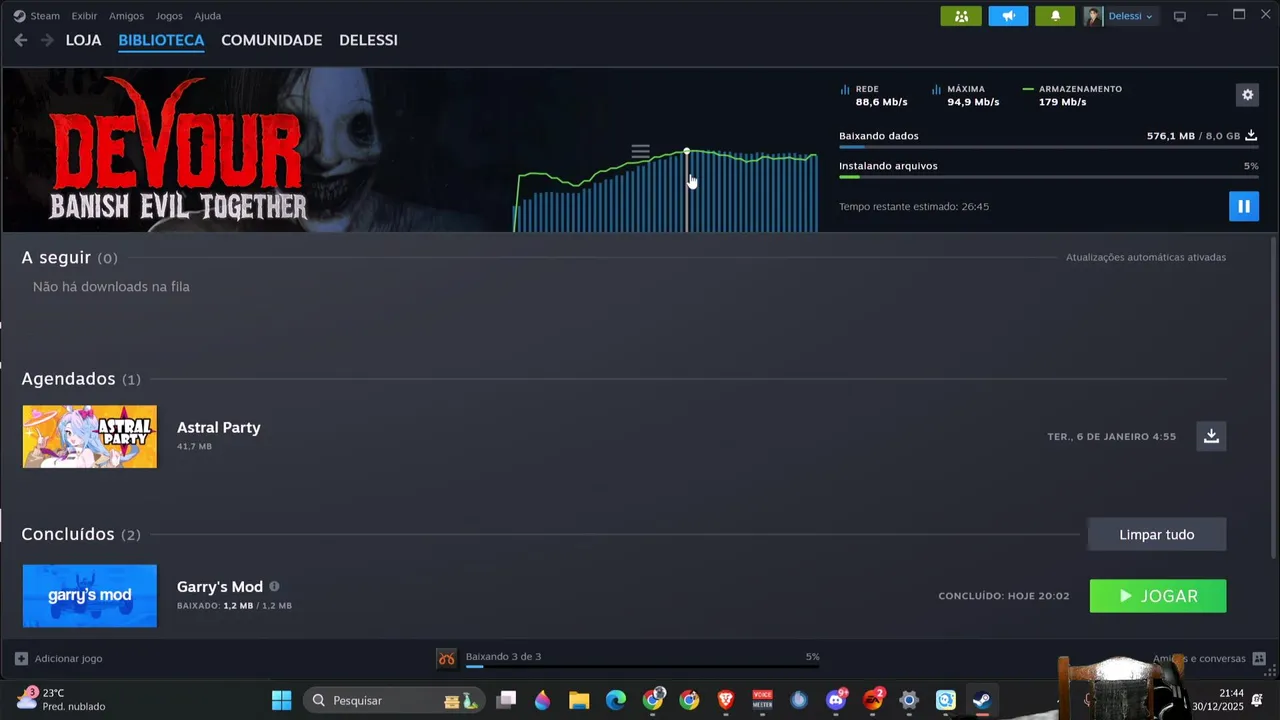
Task: Open Brave browser from taskbar
Action: click(726, 700)
